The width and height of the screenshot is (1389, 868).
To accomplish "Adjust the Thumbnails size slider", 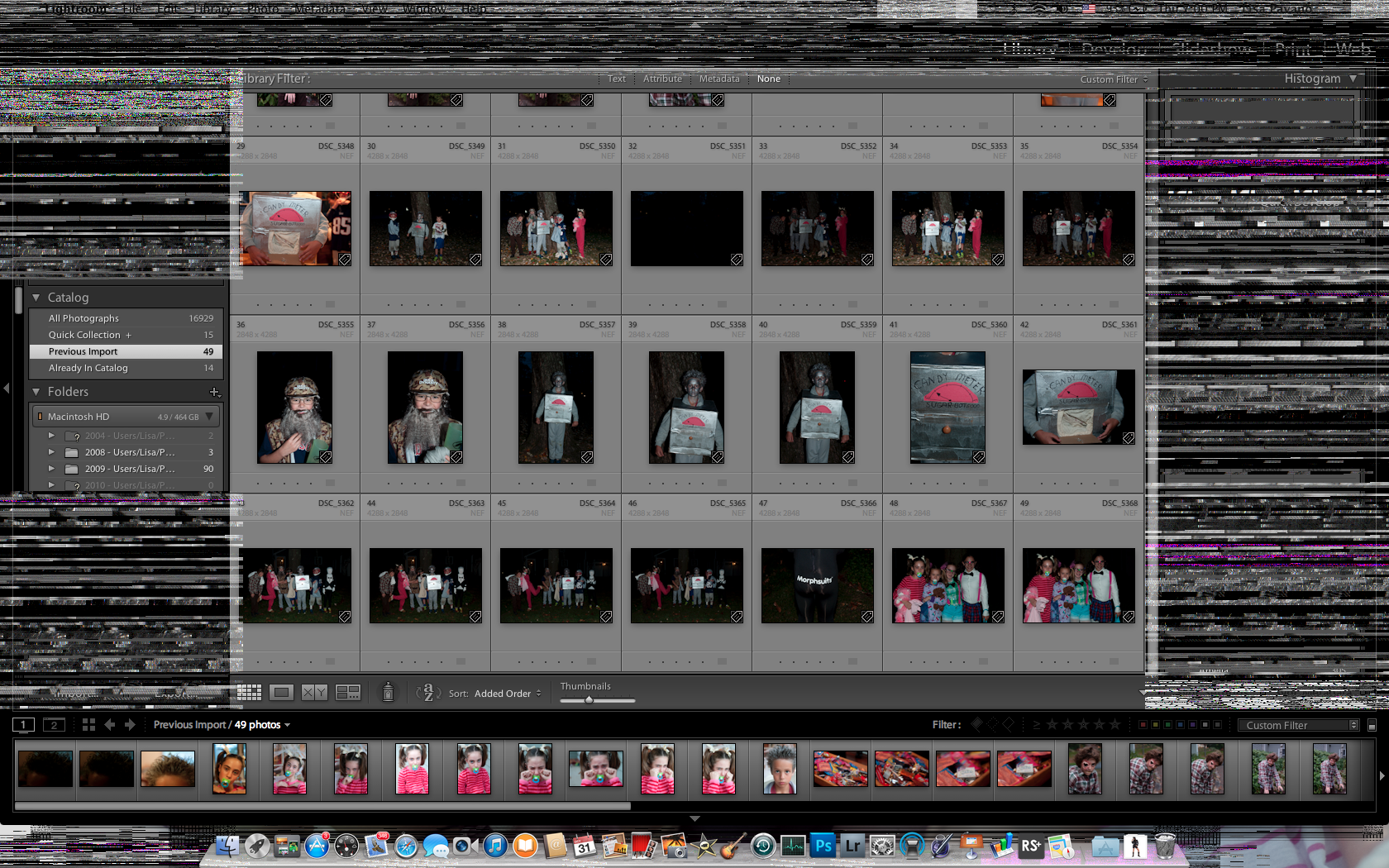I will (x=589, y=700).
